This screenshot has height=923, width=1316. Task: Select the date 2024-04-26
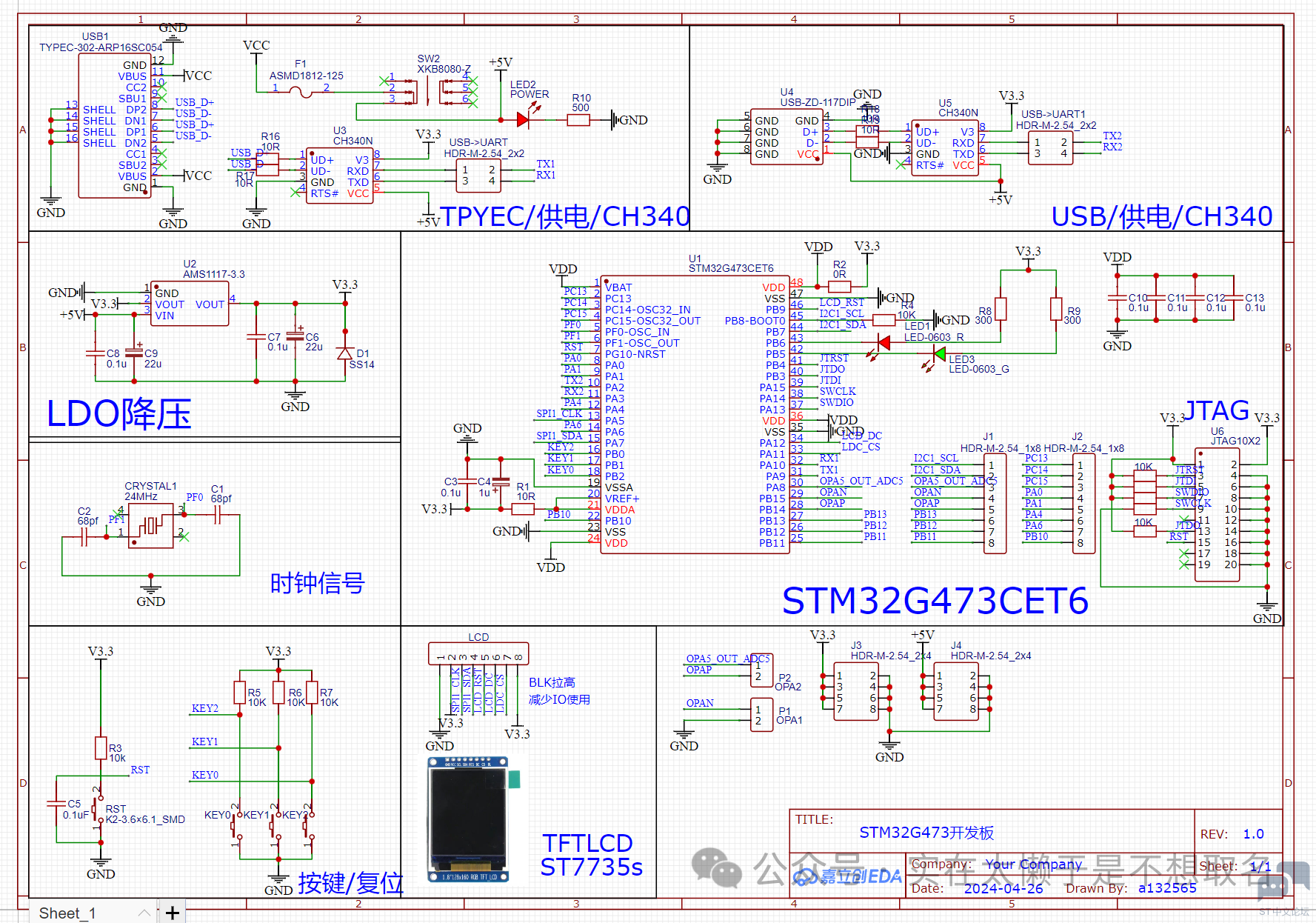click(1003, 888)
